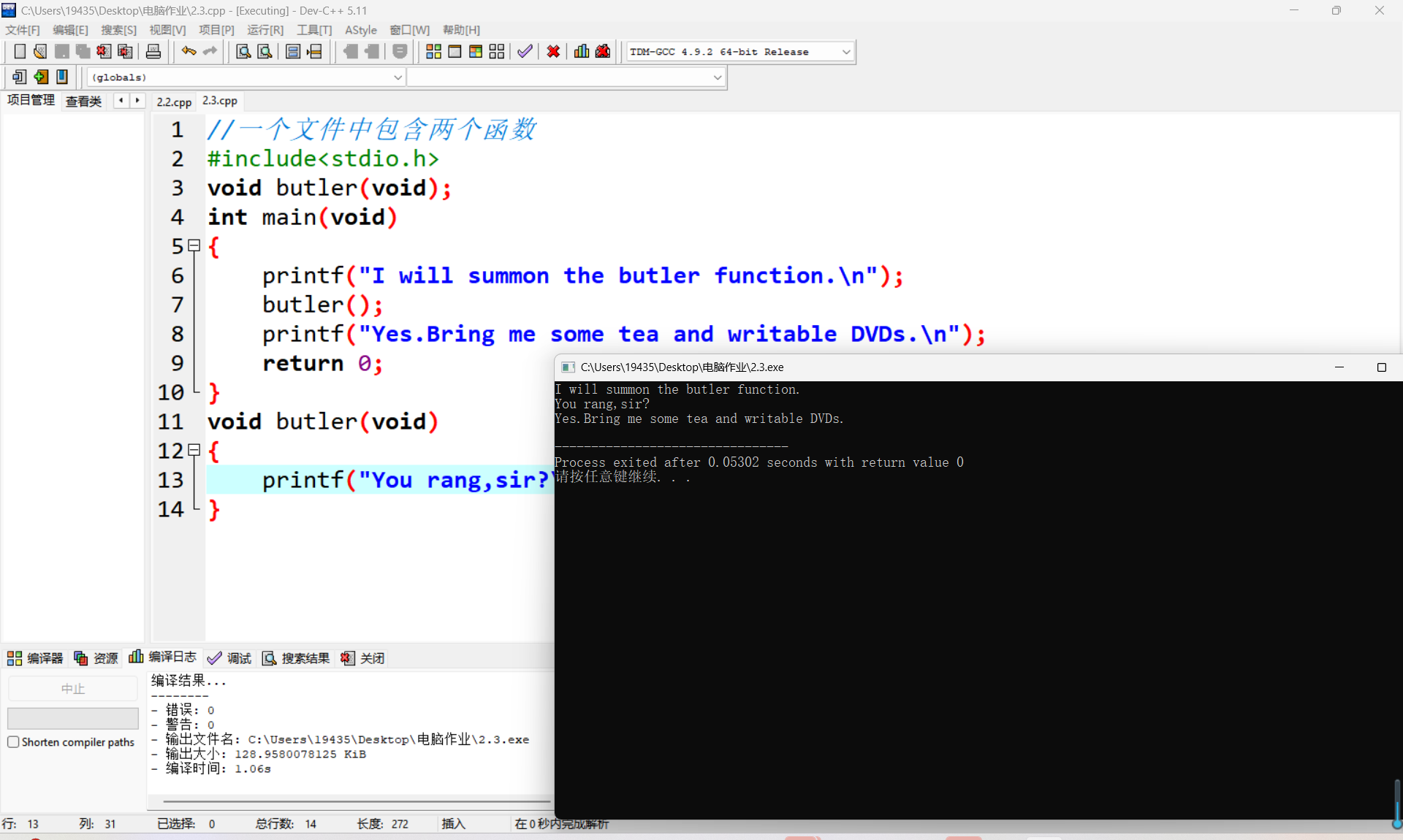Screen dimensions: 1403x840
Task: Expand the (globals) scope dropdown
Action: click(x=398, y=77)
